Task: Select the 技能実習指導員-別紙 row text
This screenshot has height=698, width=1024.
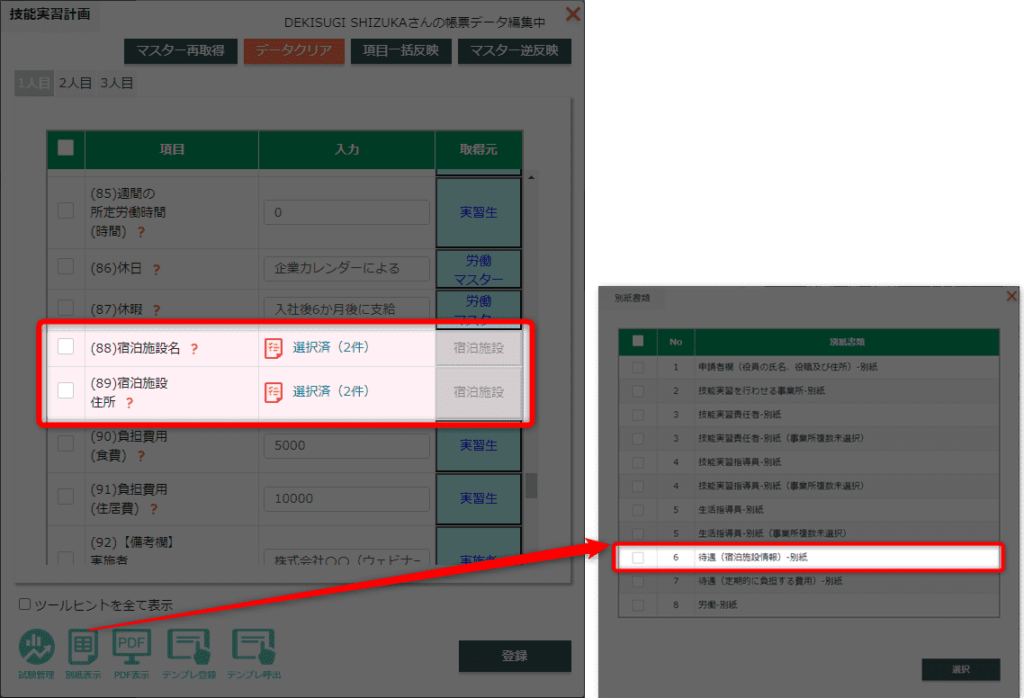Action: [x=739, y=462]
